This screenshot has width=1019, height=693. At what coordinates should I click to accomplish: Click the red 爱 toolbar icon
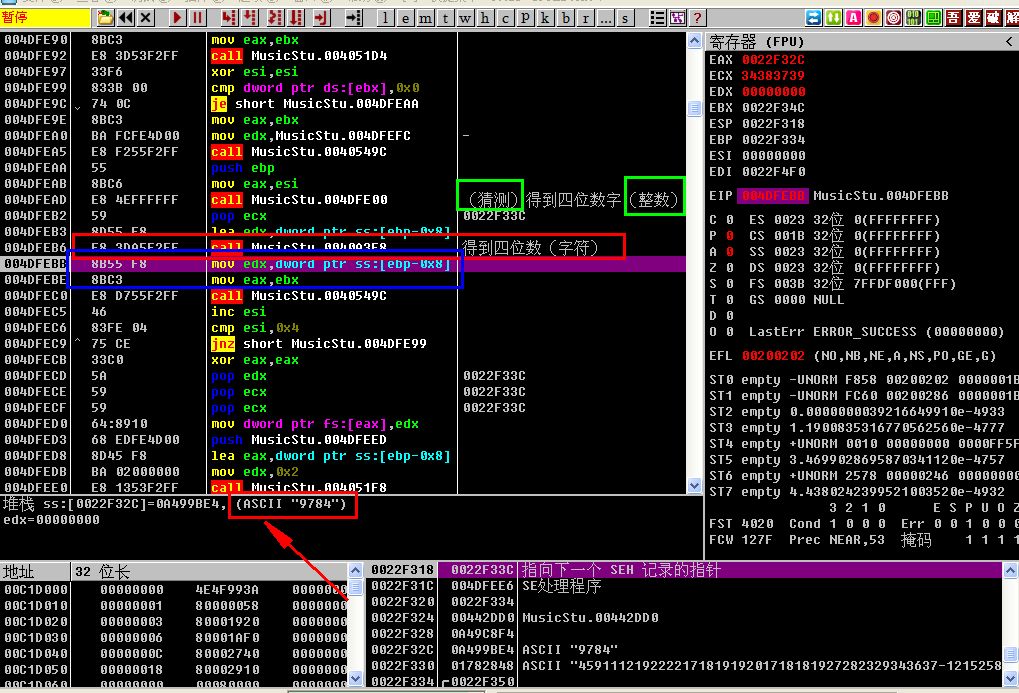[974, 18]
